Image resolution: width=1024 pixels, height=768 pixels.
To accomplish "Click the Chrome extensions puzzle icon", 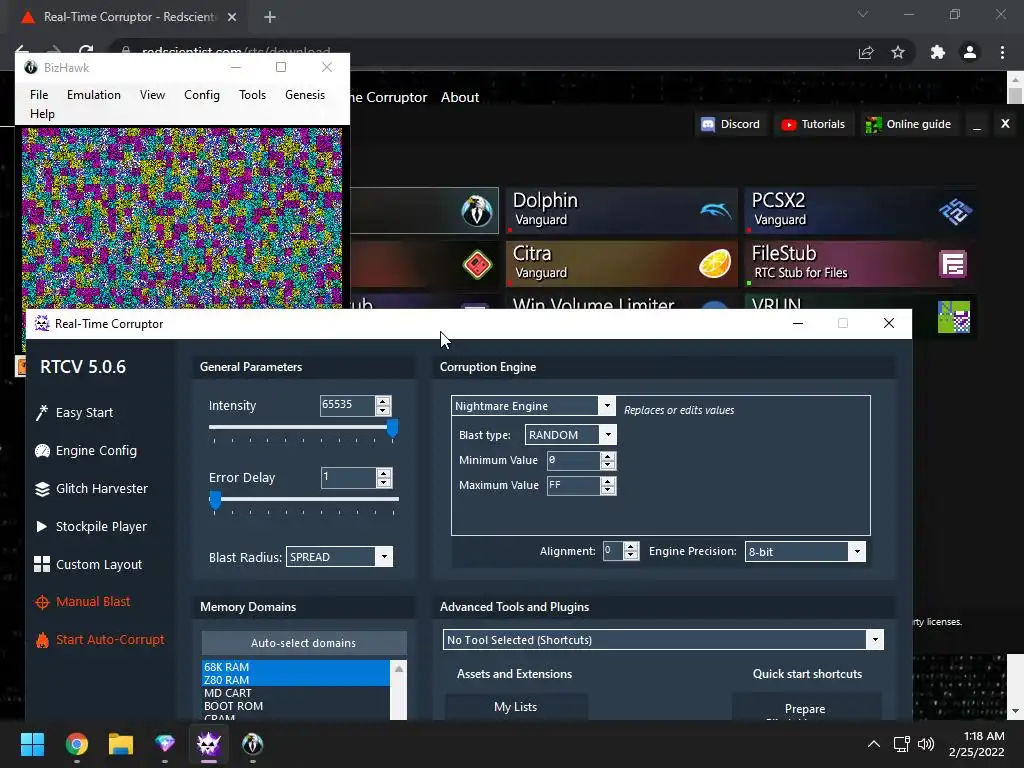I will click(937, 52).
